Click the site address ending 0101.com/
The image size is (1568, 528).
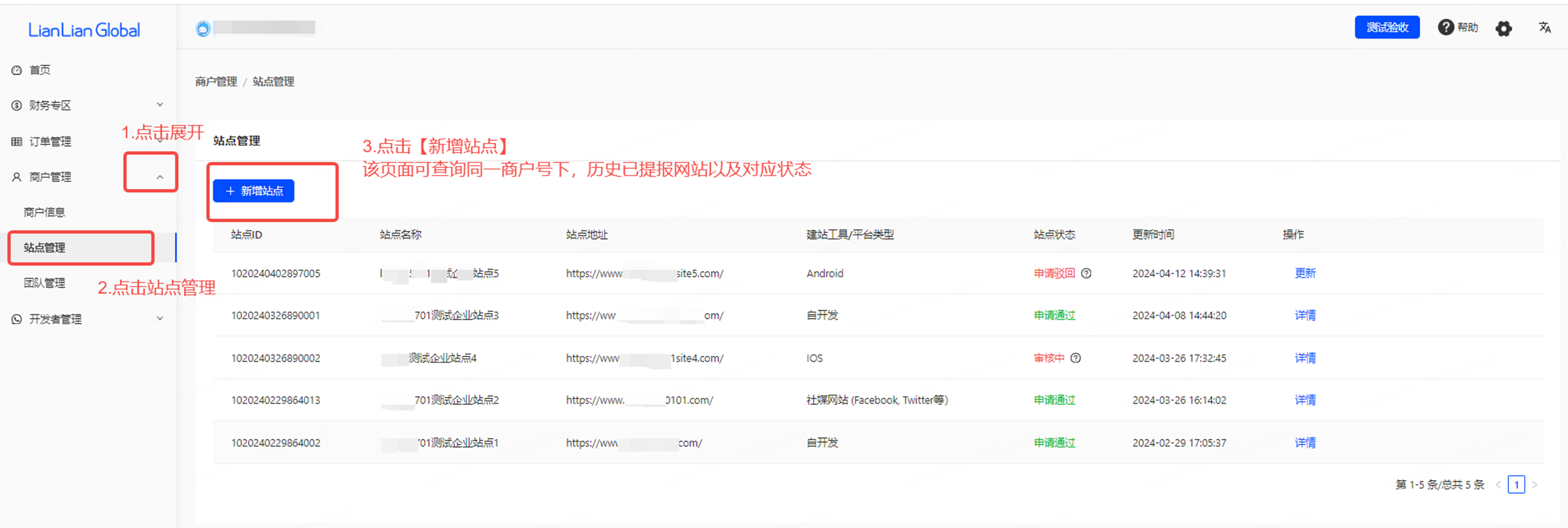coord(640,400)
